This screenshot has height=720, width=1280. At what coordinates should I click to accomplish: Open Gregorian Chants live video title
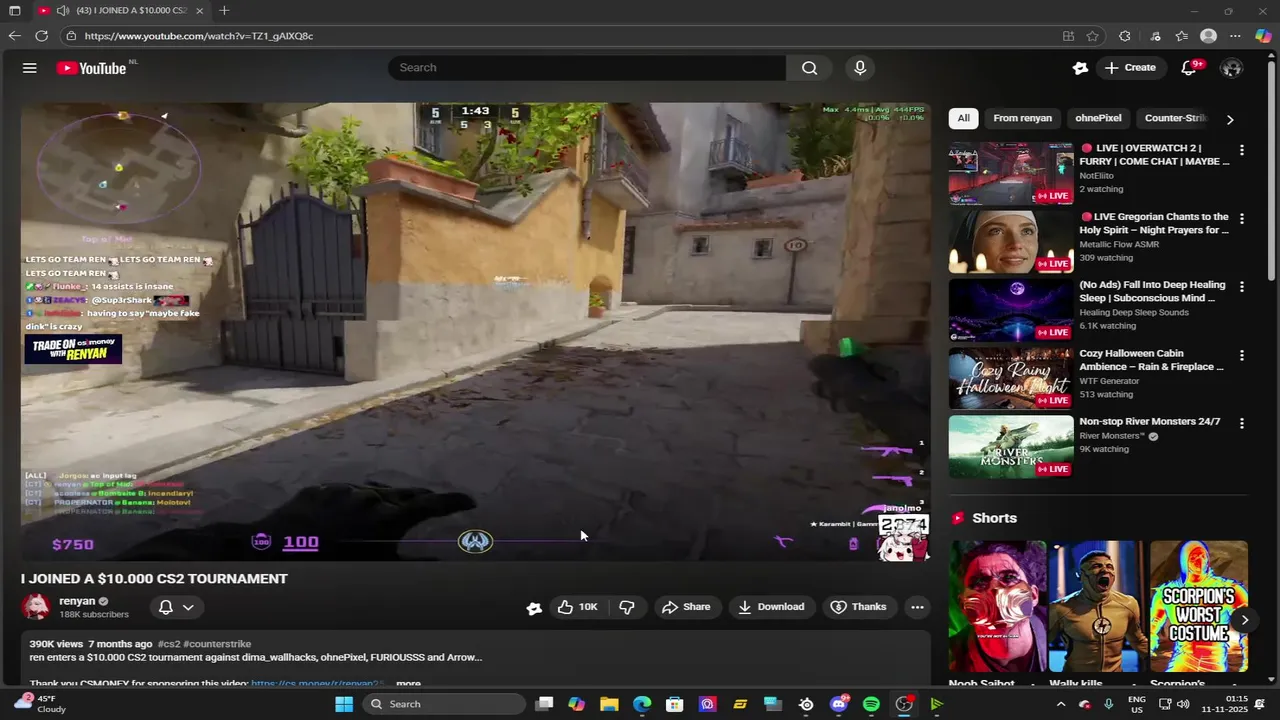point(1154,223)
